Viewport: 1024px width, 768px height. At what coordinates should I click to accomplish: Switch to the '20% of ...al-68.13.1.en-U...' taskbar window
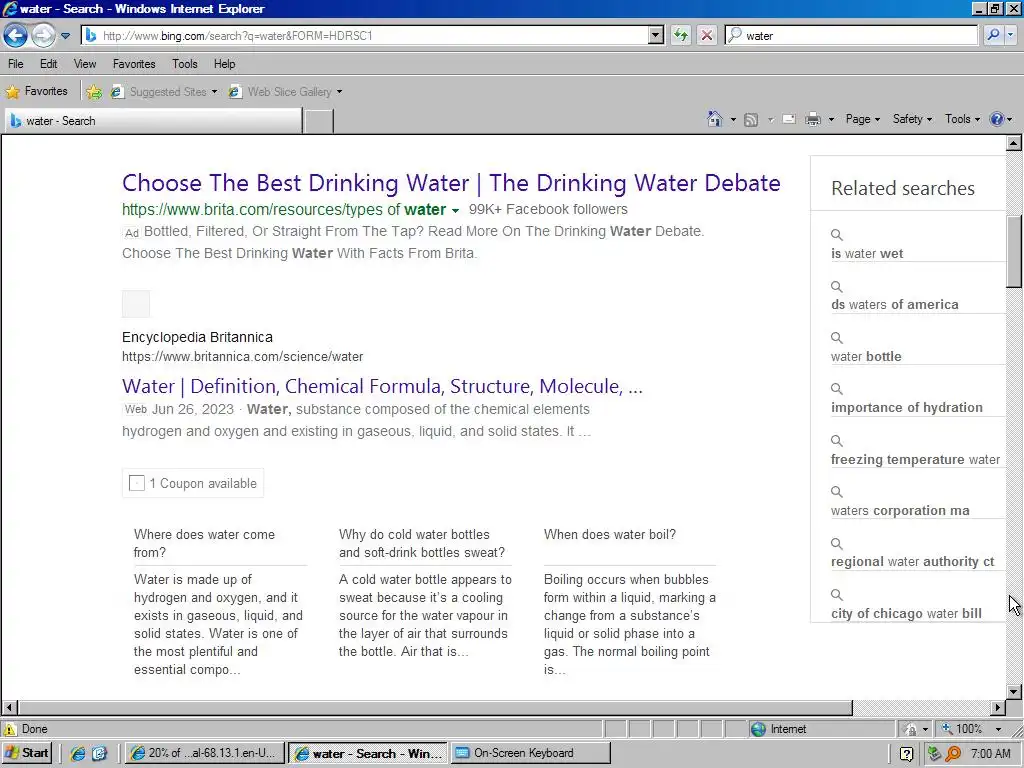[x=204, y=753]
